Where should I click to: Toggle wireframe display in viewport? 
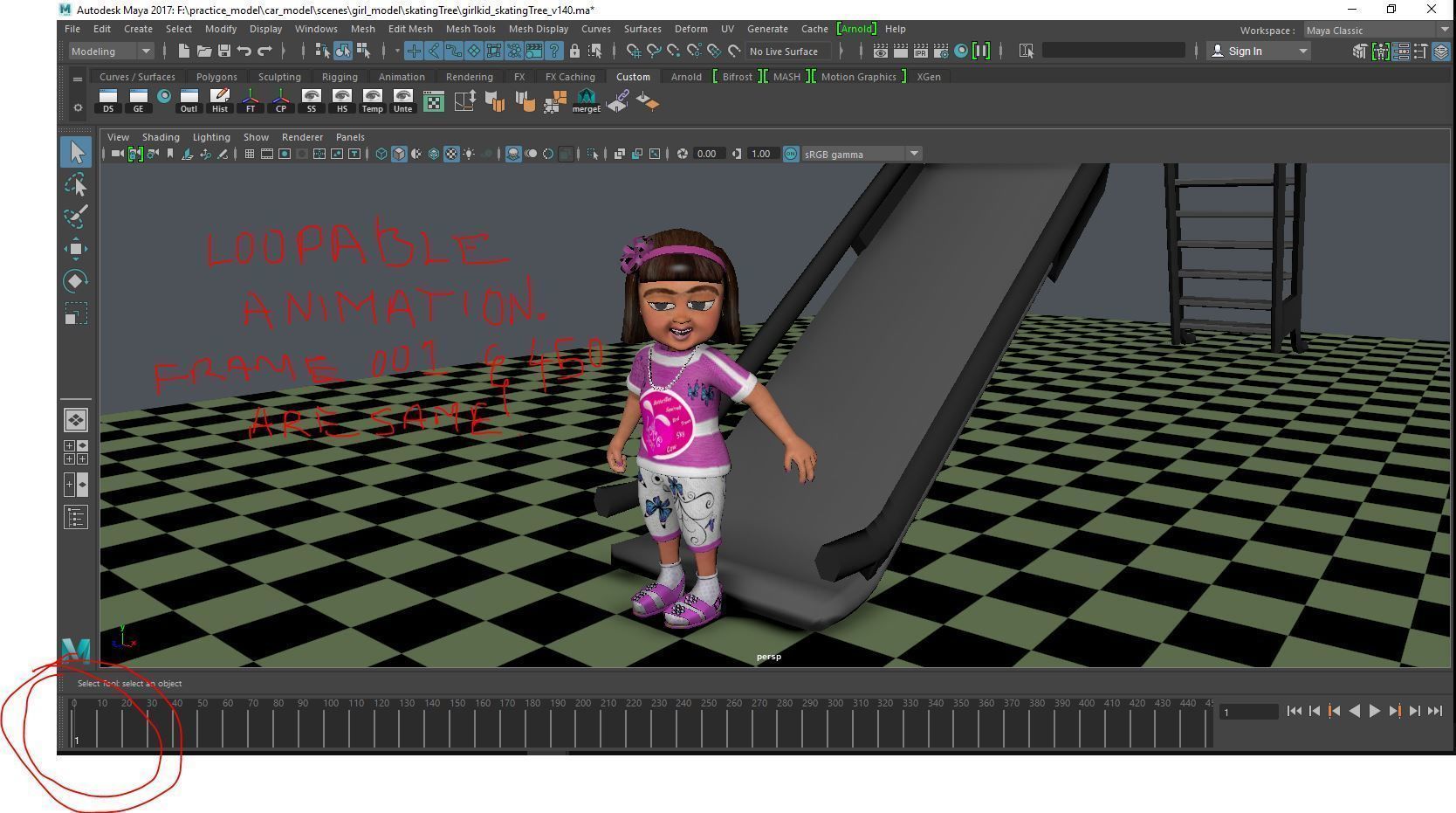(x=381, y=155)
